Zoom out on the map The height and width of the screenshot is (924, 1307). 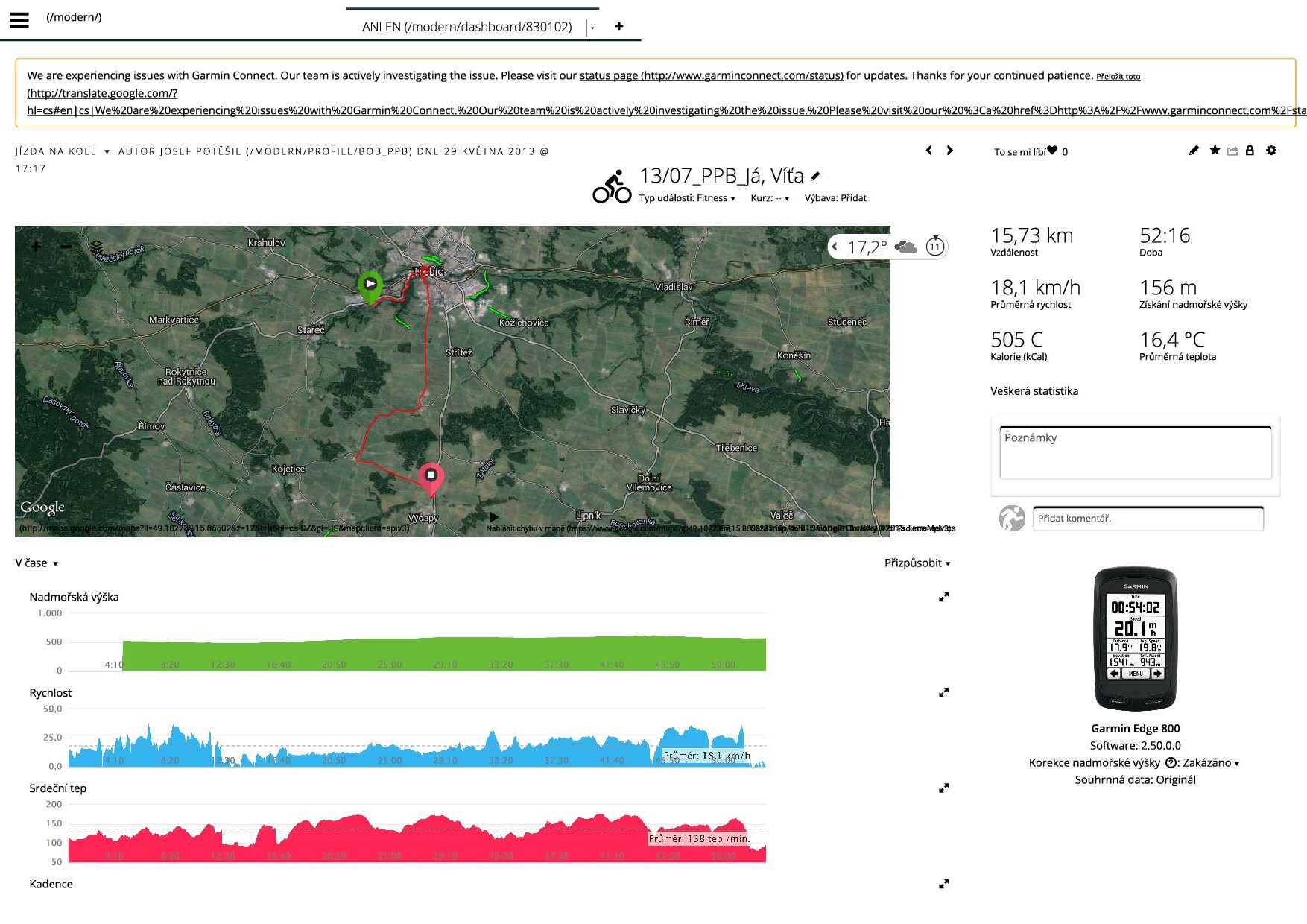[x=66, y=246]
